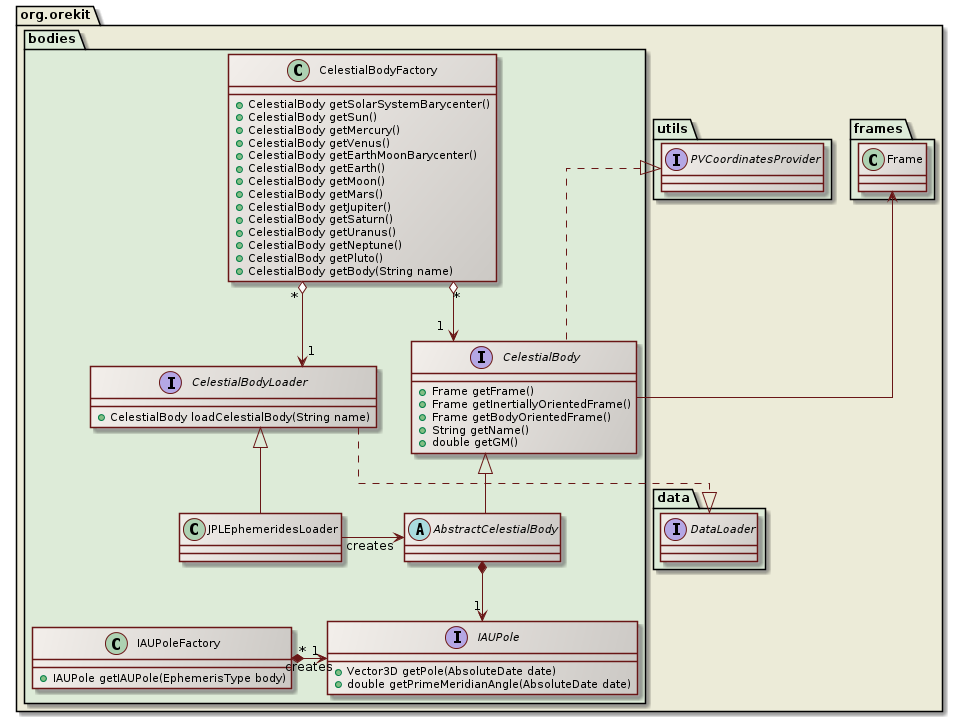The height and width of the screenshot is (717, 958).
Task: Select the green dot next to getGM()
Action: pos(424,442)
